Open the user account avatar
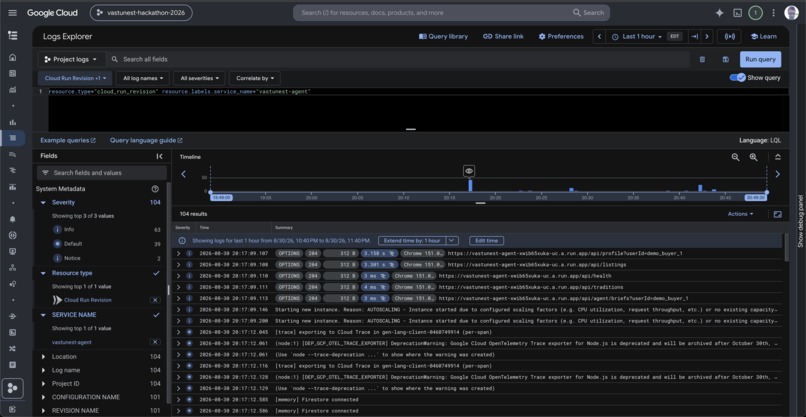This screenshot has width=806, height=417. click(x=792, y=13)
